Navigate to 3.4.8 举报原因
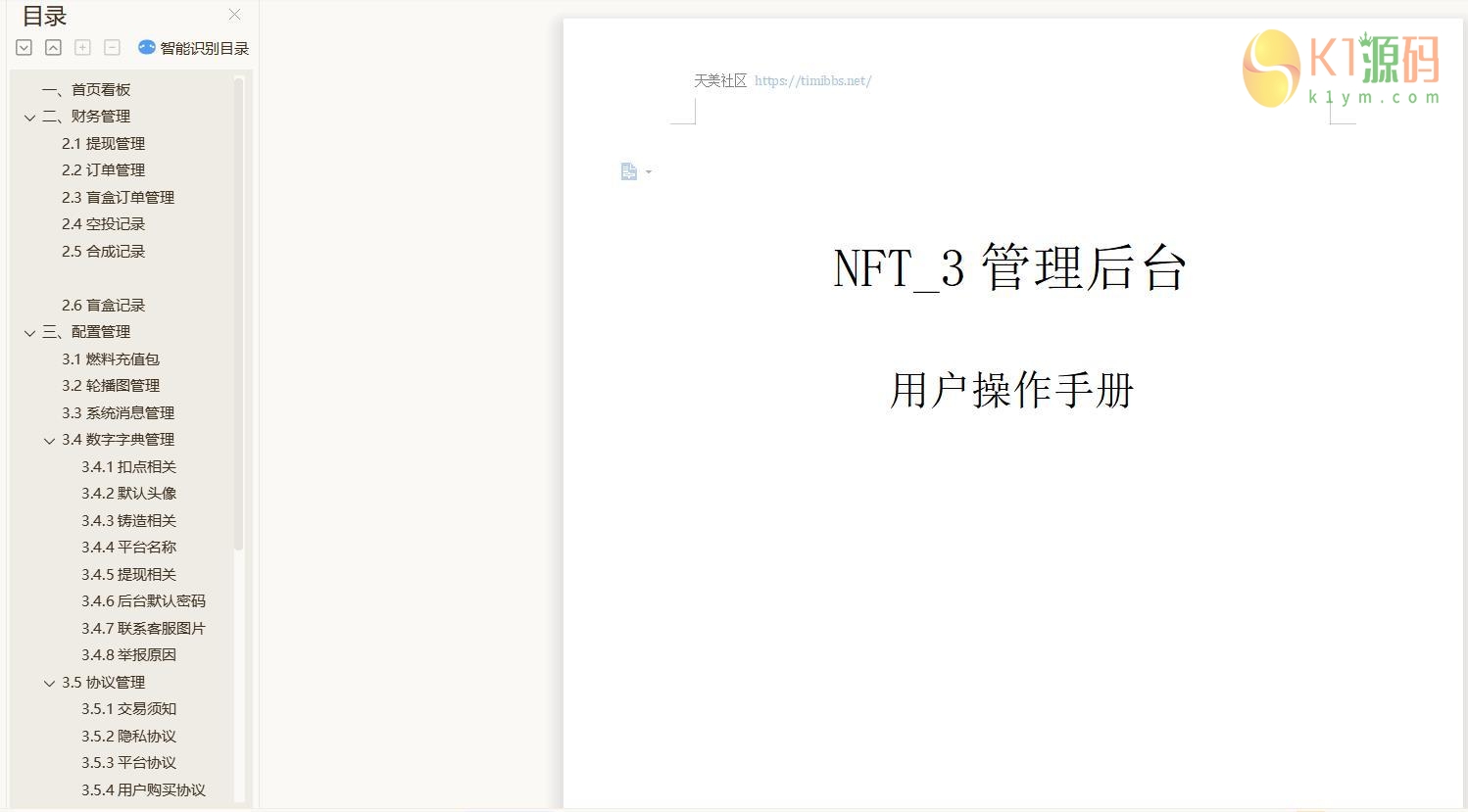 (x=128, y=655)
